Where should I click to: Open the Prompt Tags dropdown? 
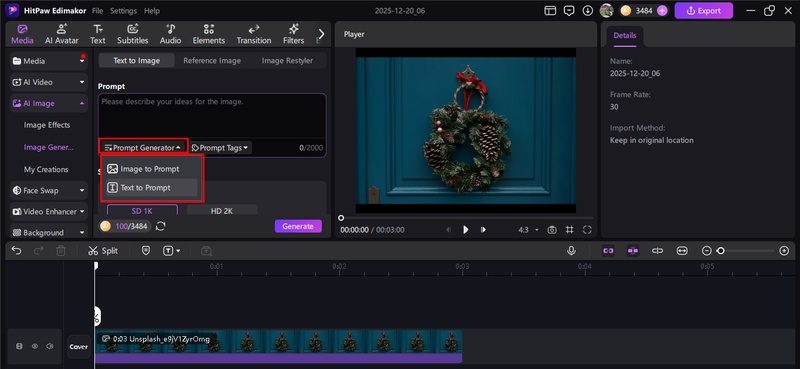220,147
